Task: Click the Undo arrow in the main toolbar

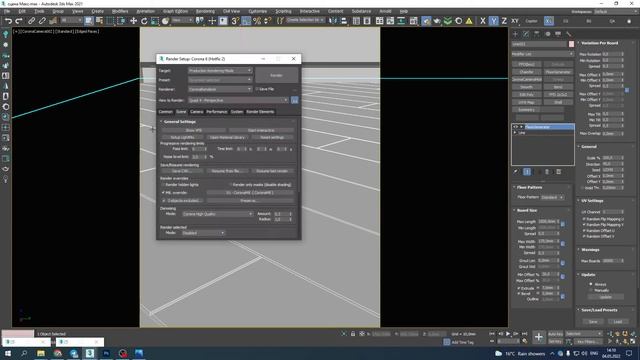Action: pos(8,21)
